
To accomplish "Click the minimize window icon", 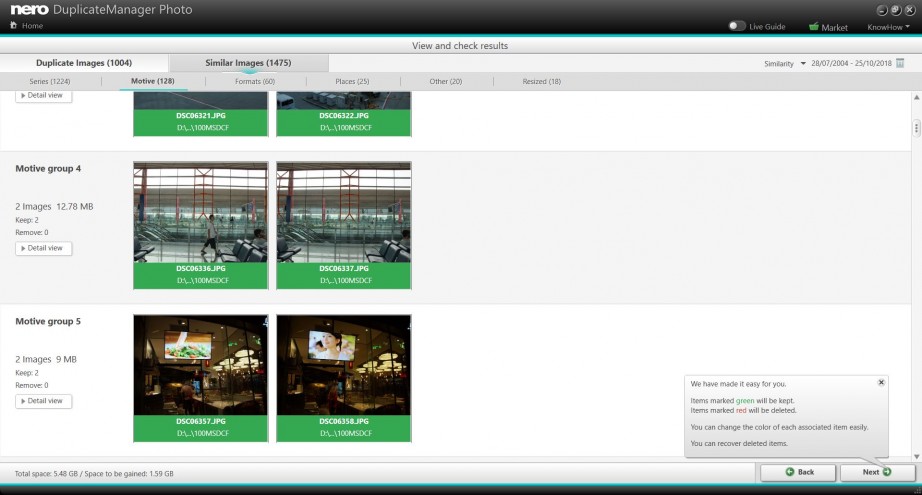I will pyautogui.click(x=884, y=10).
